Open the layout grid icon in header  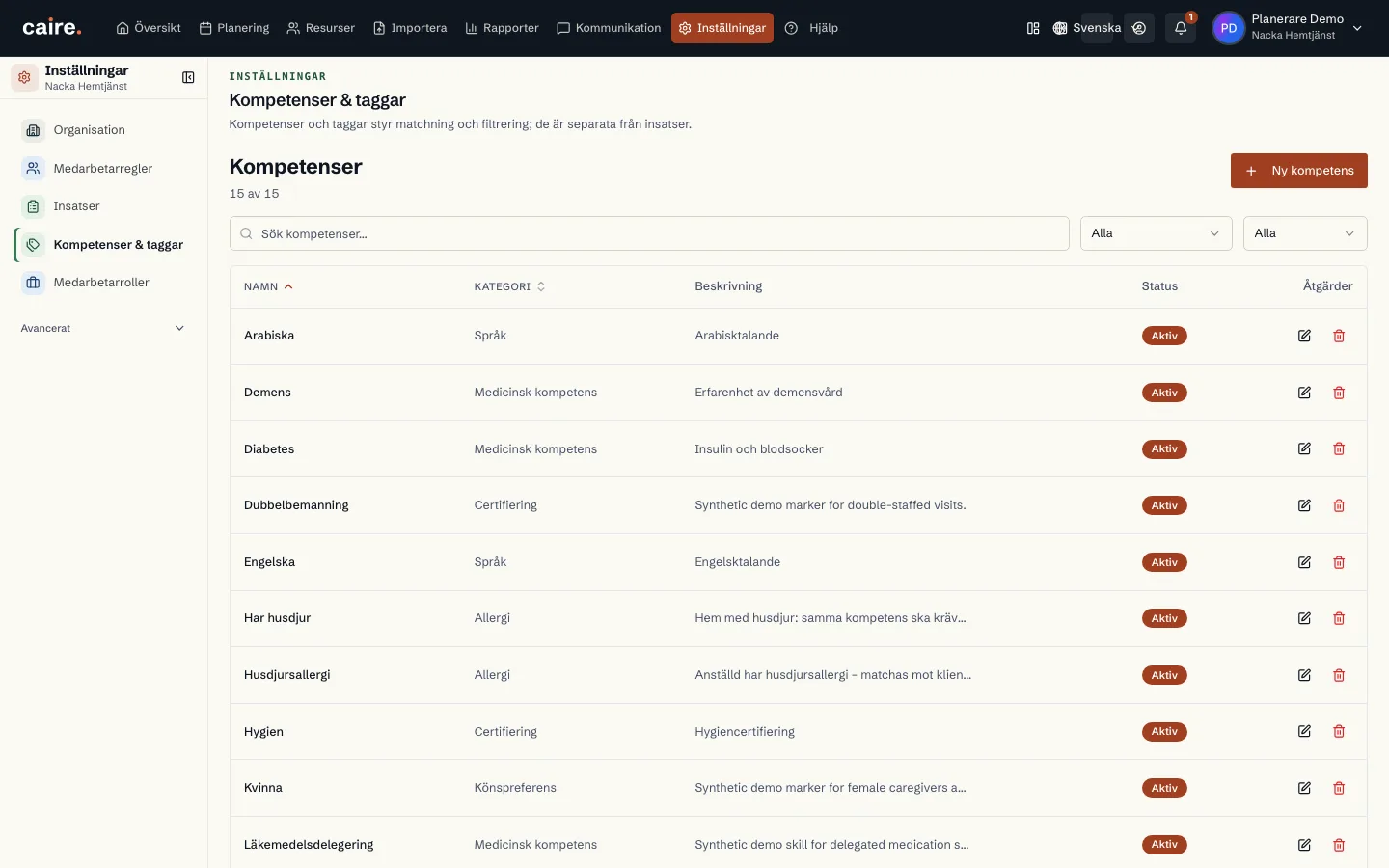[1033, 28]
